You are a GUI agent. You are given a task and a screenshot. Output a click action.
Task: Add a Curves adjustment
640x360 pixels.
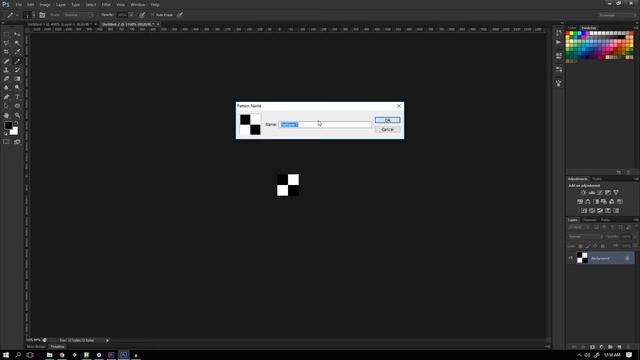click(x=600, y=192)
